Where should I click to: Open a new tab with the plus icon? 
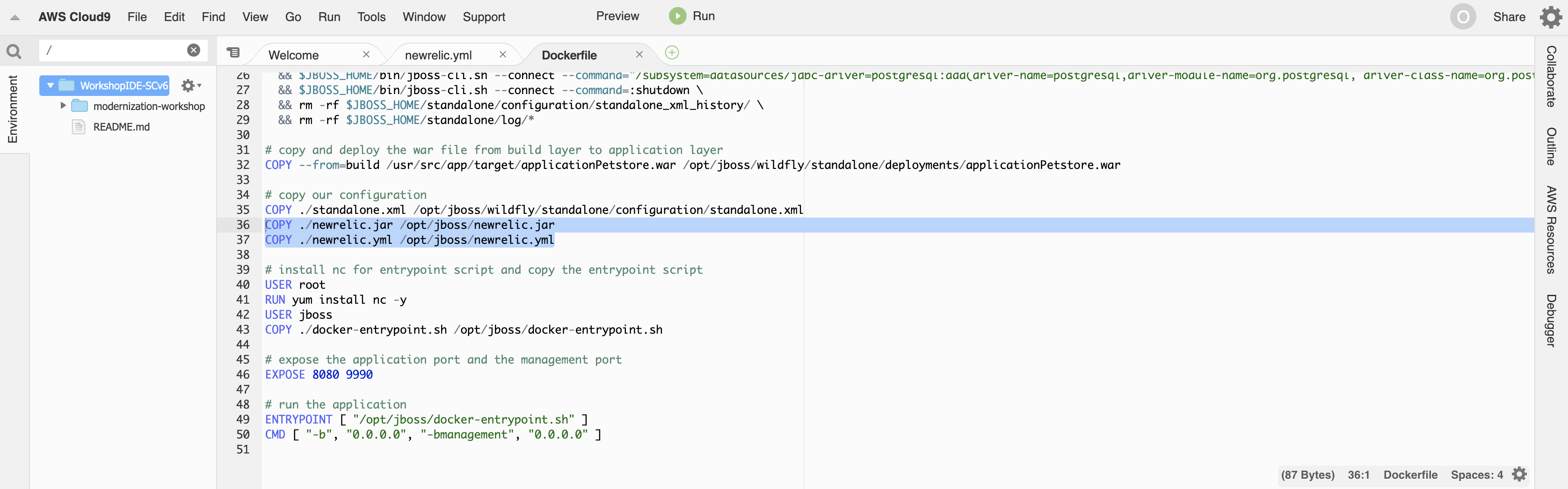672,53
